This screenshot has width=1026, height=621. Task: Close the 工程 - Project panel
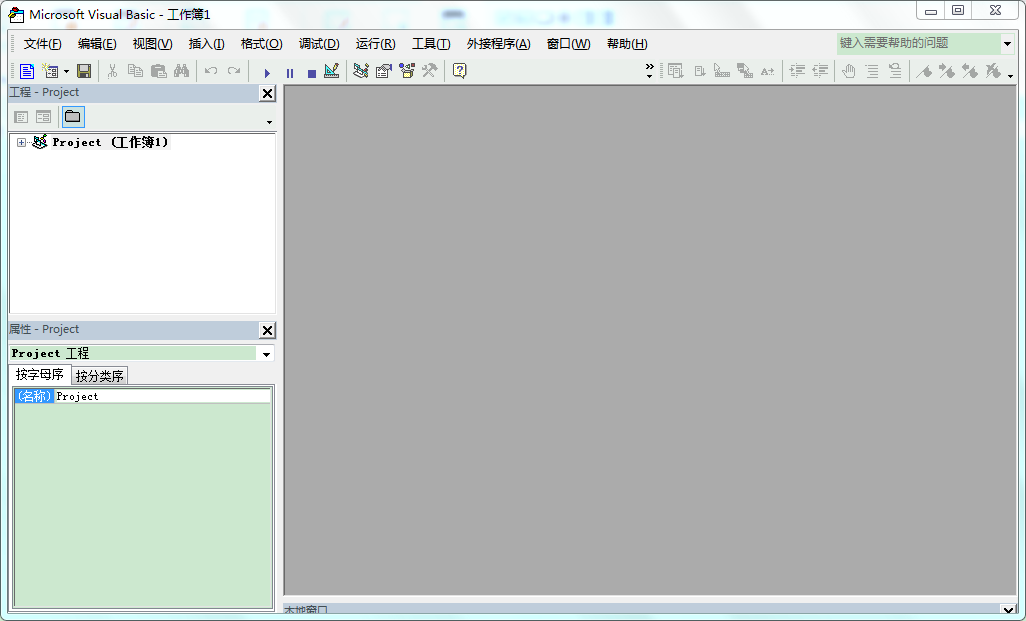tap(267, 94)
